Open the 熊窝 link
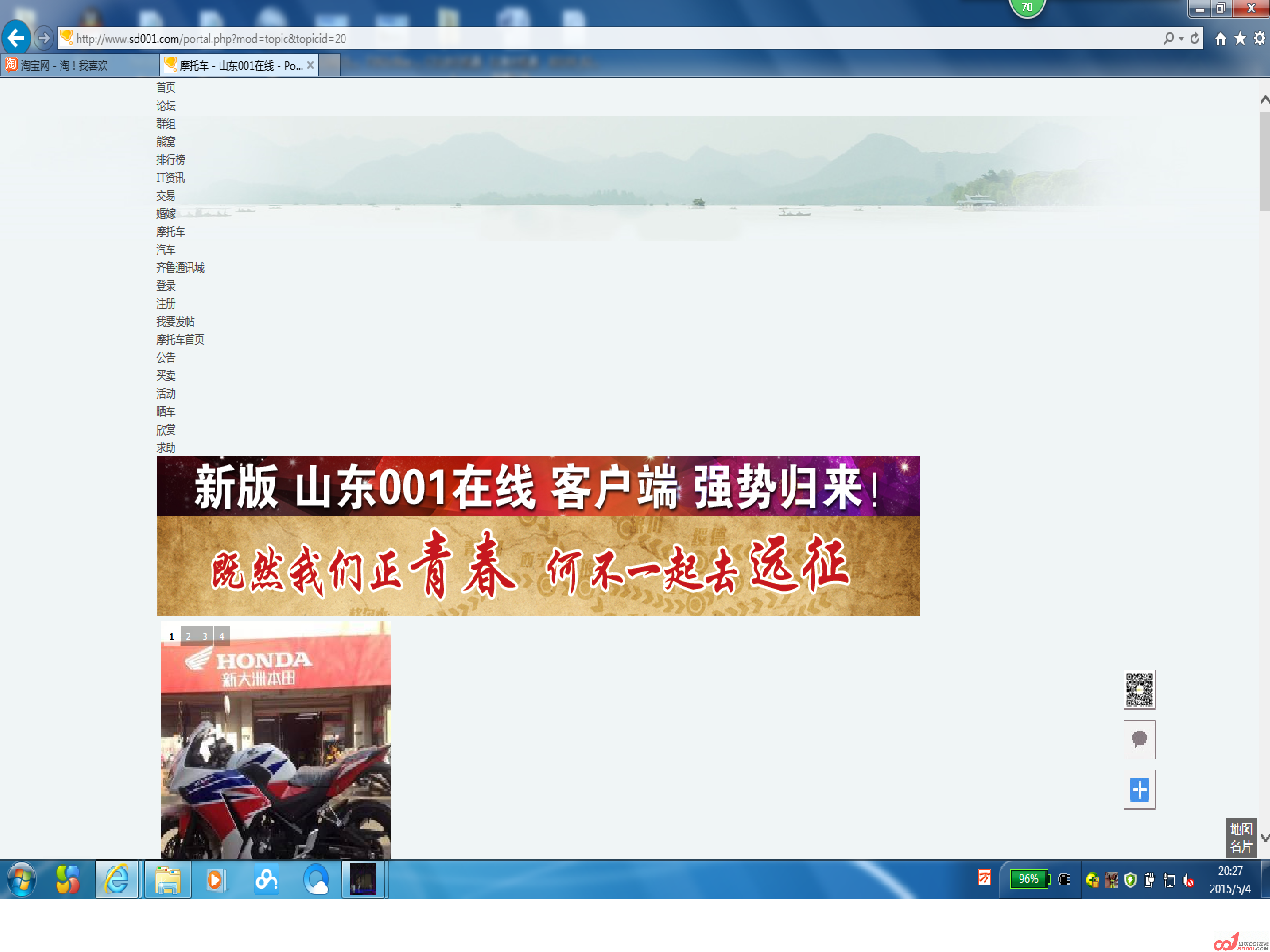This screenshot has height=952, width=1270. (166, 142)
